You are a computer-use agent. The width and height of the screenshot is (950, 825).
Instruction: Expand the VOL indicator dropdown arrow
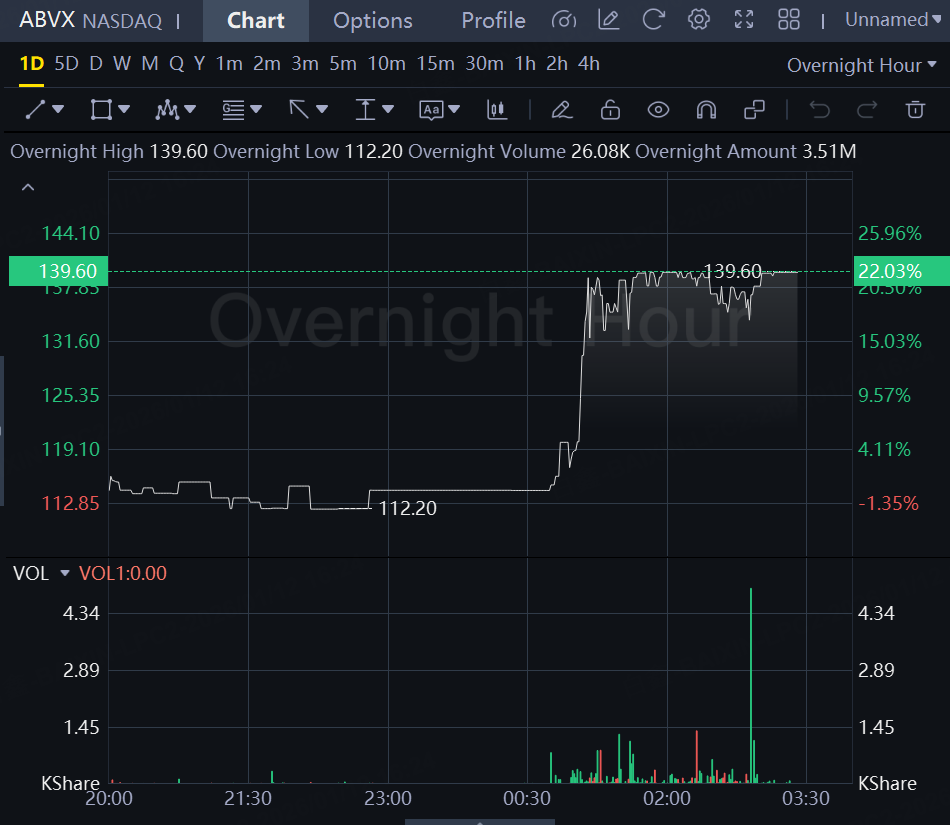click(65, 573)
